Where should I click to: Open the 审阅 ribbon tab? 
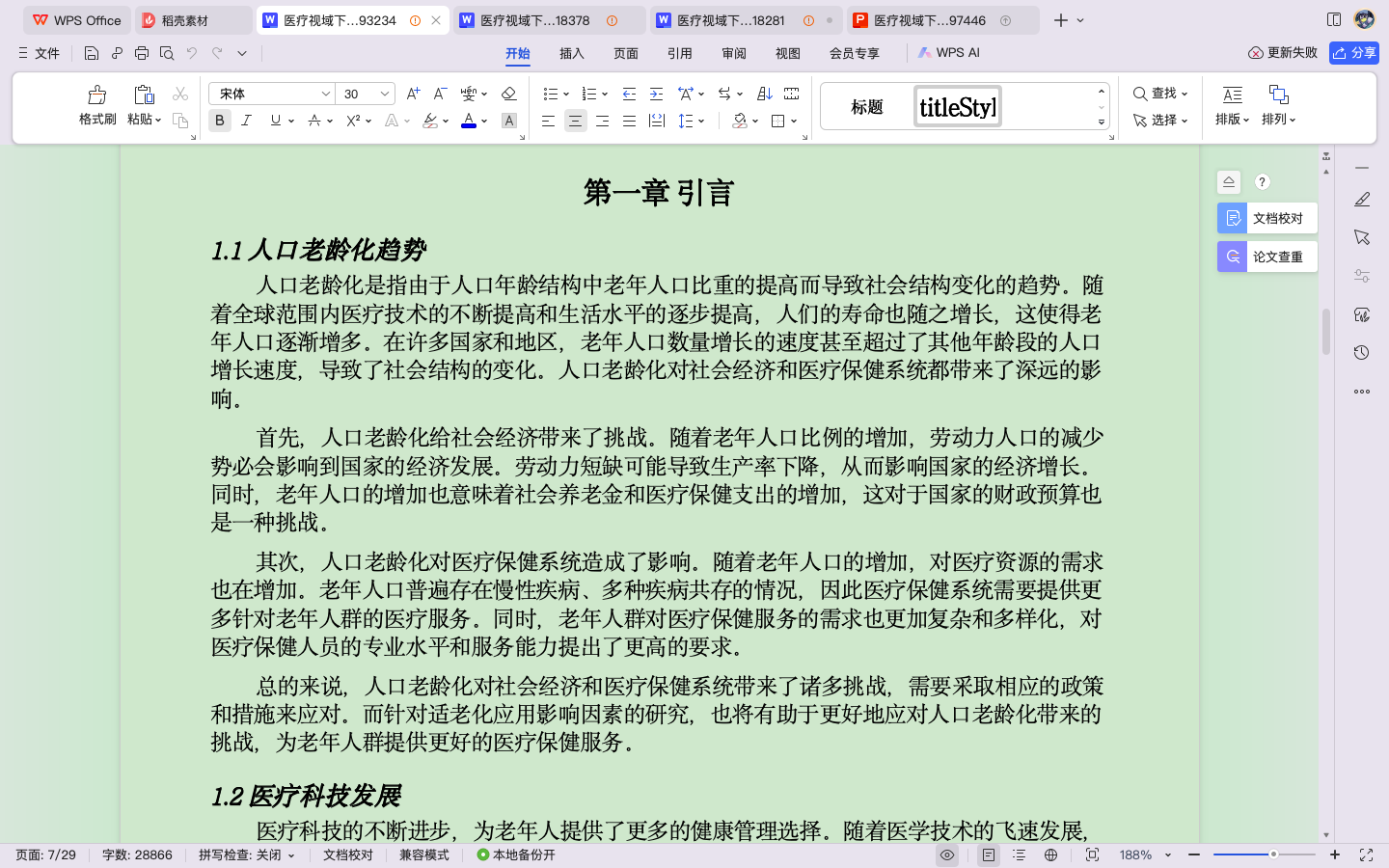click(x=734, y=53)
